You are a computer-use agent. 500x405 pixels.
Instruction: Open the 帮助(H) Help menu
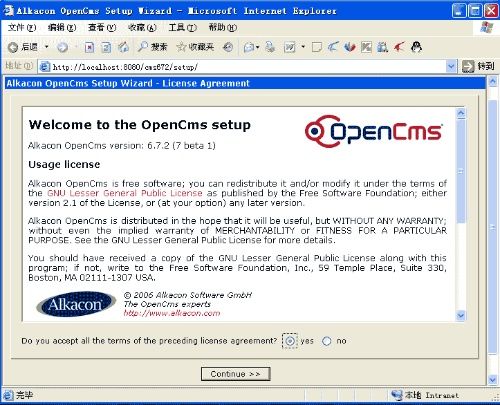point(223,27)
